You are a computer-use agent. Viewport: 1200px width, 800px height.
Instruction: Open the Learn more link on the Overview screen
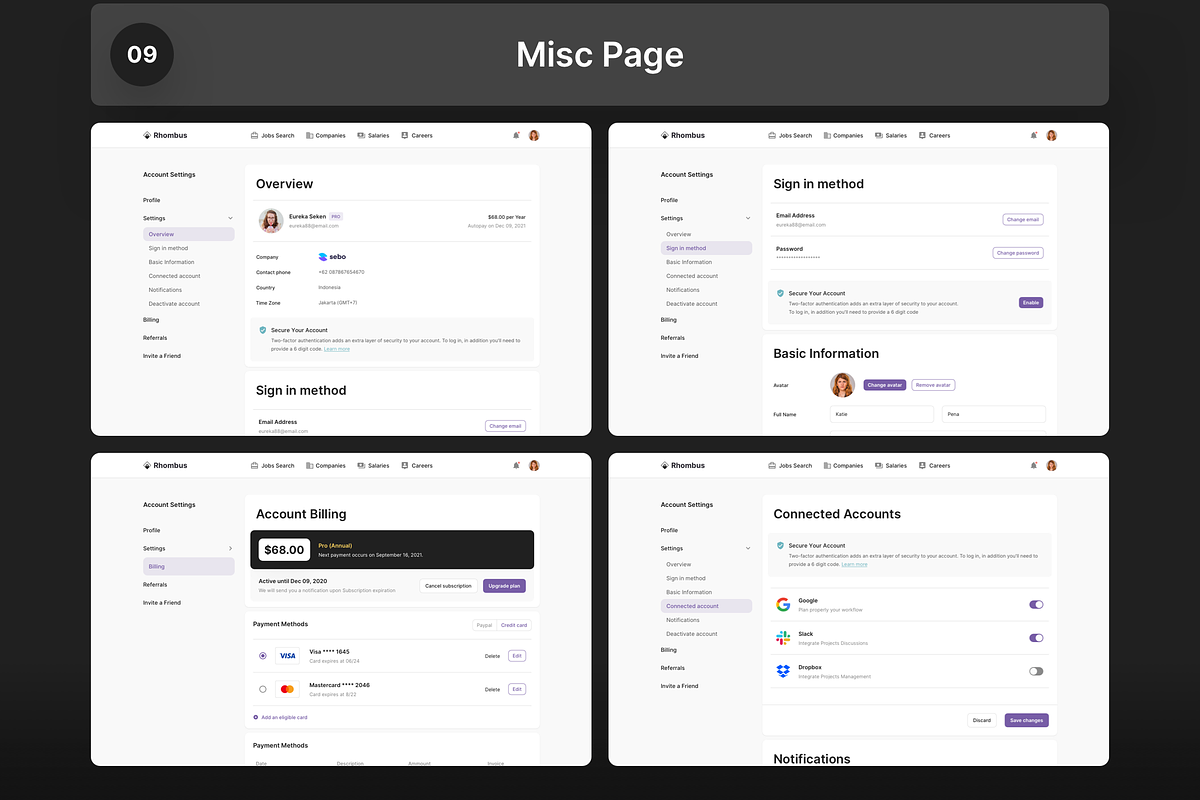(x=337, y=349)
